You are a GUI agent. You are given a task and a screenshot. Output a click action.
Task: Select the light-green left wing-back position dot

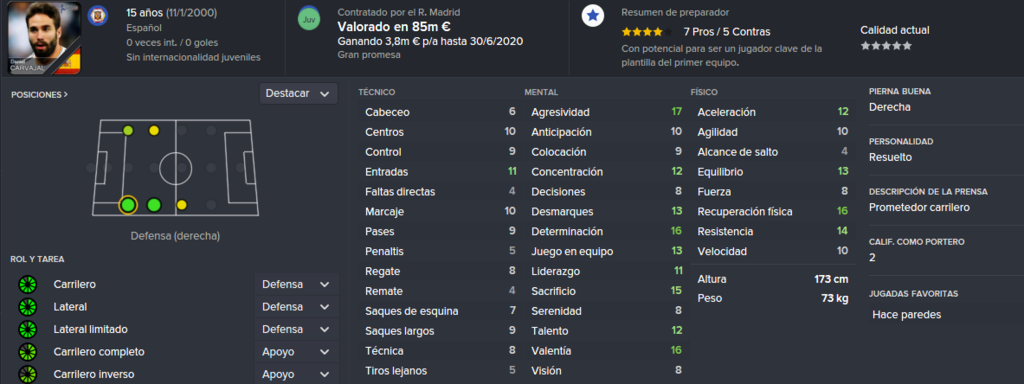tap(127, 131)
